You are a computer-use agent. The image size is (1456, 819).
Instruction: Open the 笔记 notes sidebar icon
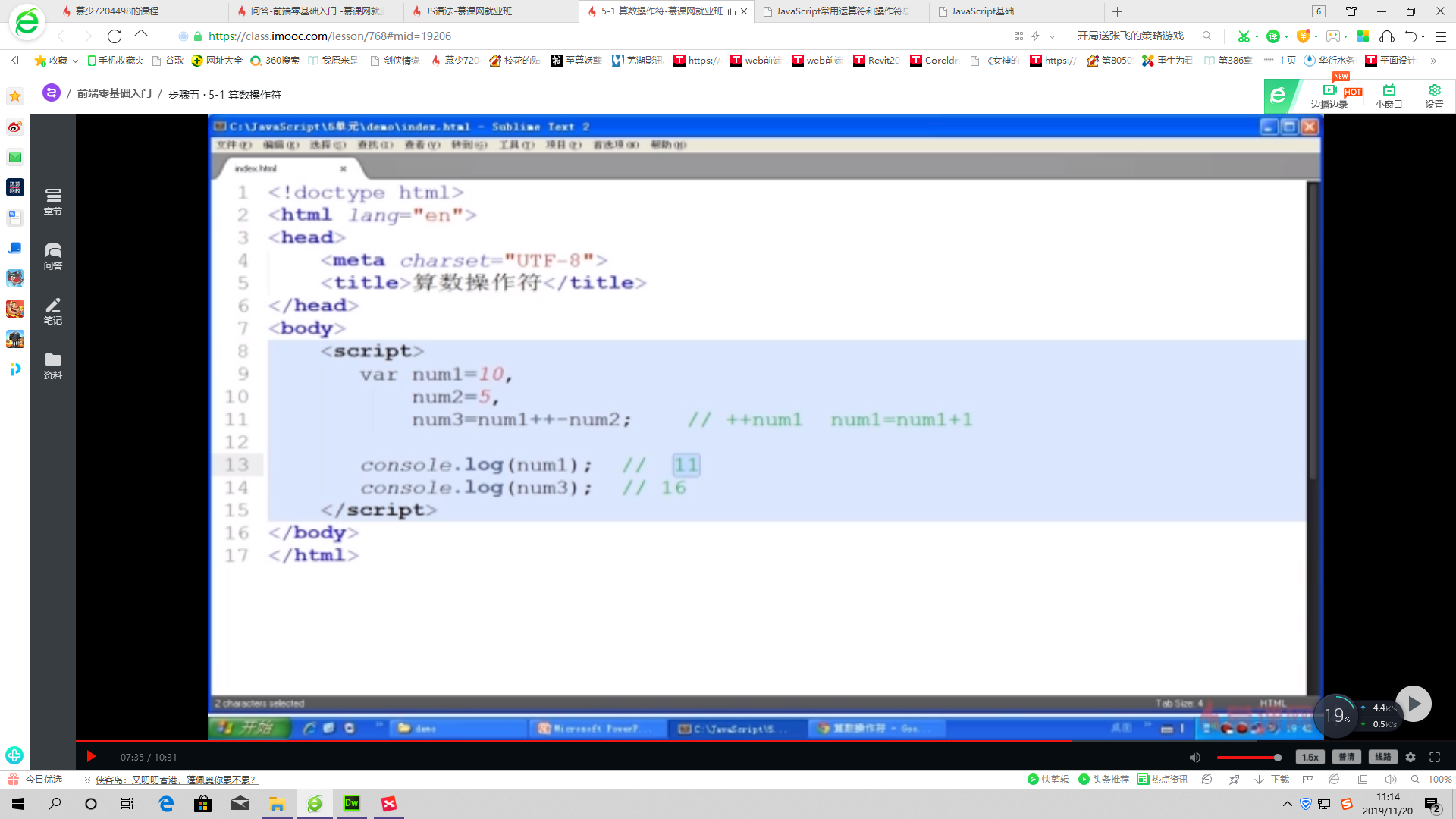tap(53, 311)
